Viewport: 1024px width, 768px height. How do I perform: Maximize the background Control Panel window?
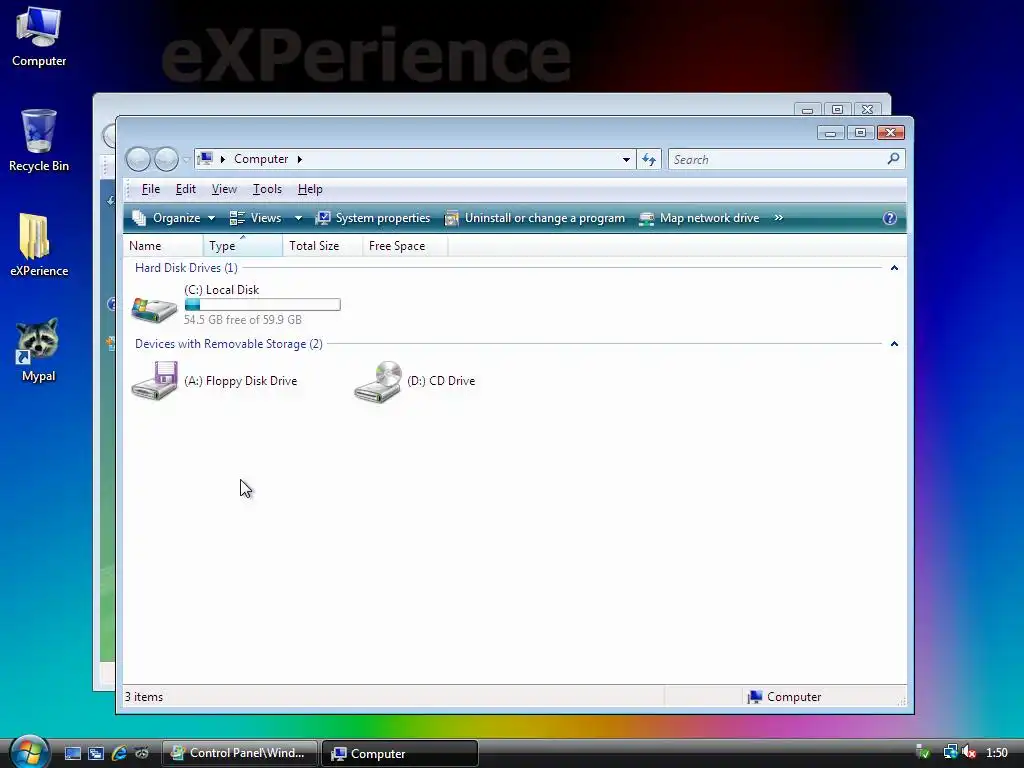837,109
